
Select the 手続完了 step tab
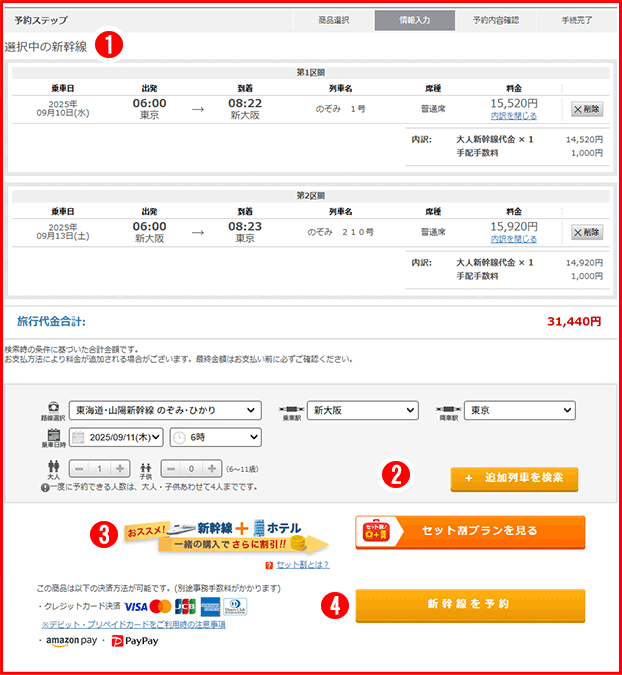(577, 20)
